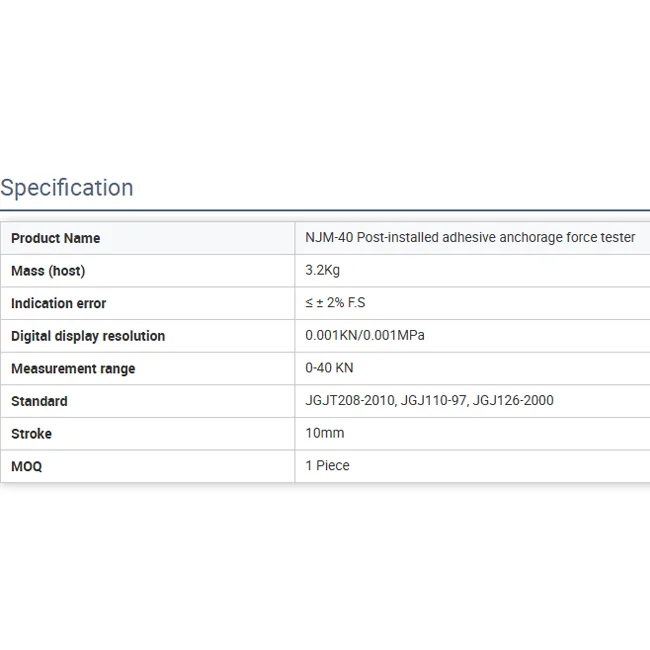
Task: Click the 0.001KN resolution text
Action: pyautogui.click(x=333, y=336)
